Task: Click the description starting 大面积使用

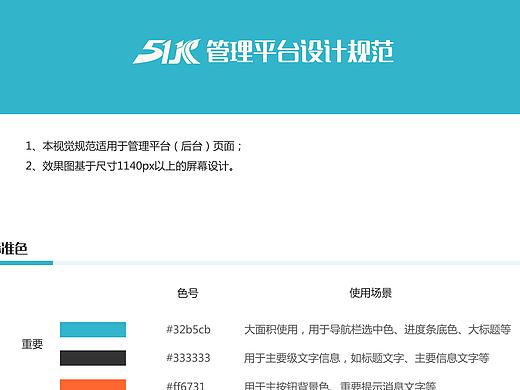Action: tap(378, 330)
